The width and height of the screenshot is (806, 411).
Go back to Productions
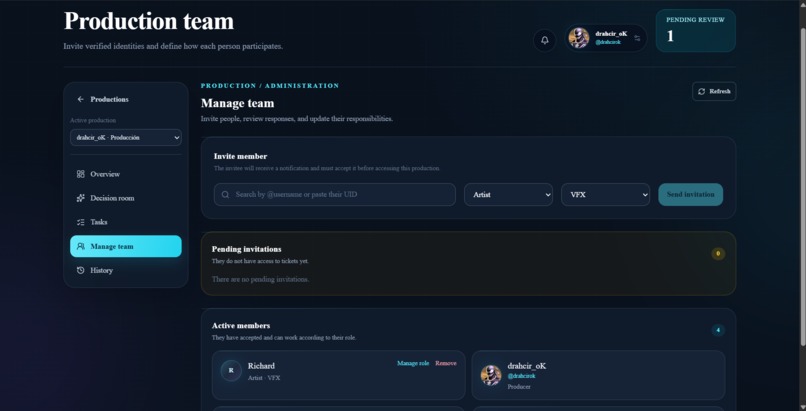pyautogui.click(x=103, y=99)
